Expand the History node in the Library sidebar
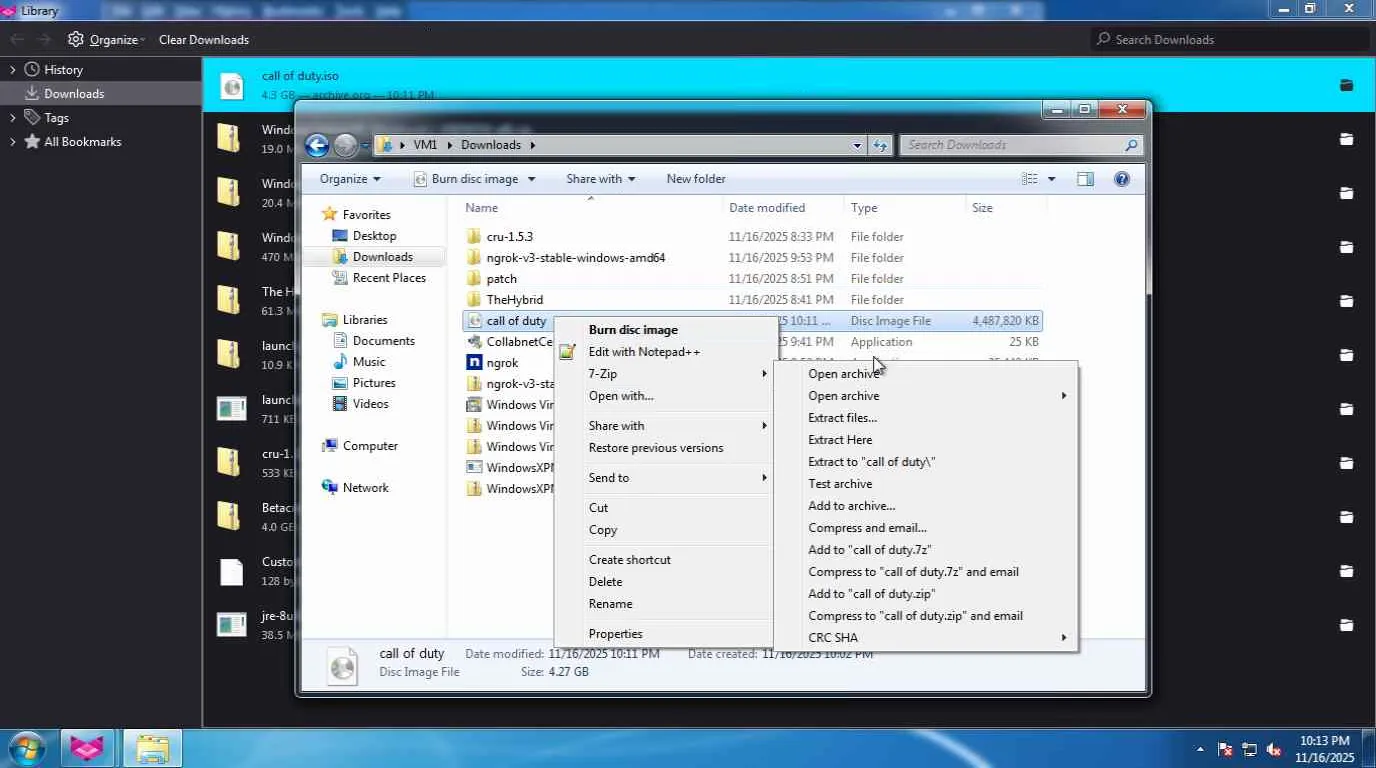The image size is (1376, 768). coord(13,70)
